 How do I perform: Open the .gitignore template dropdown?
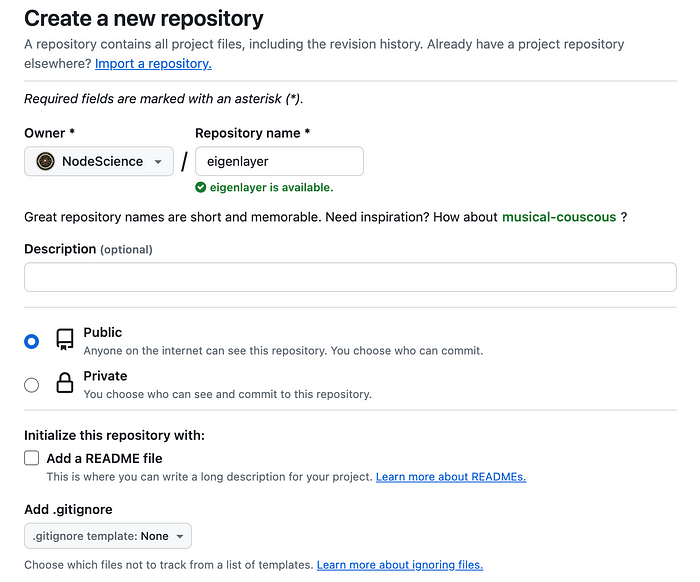(108, 536)
